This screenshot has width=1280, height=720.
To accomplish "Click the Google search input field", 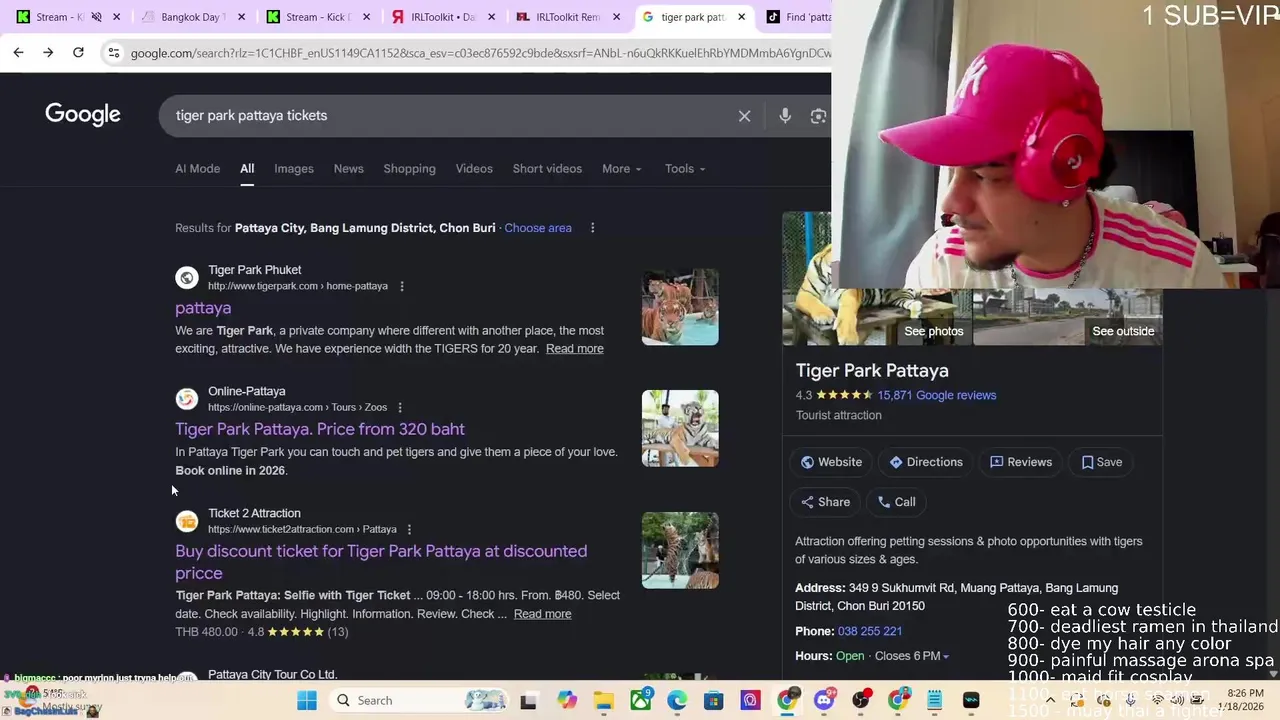I will click(450, 116).
